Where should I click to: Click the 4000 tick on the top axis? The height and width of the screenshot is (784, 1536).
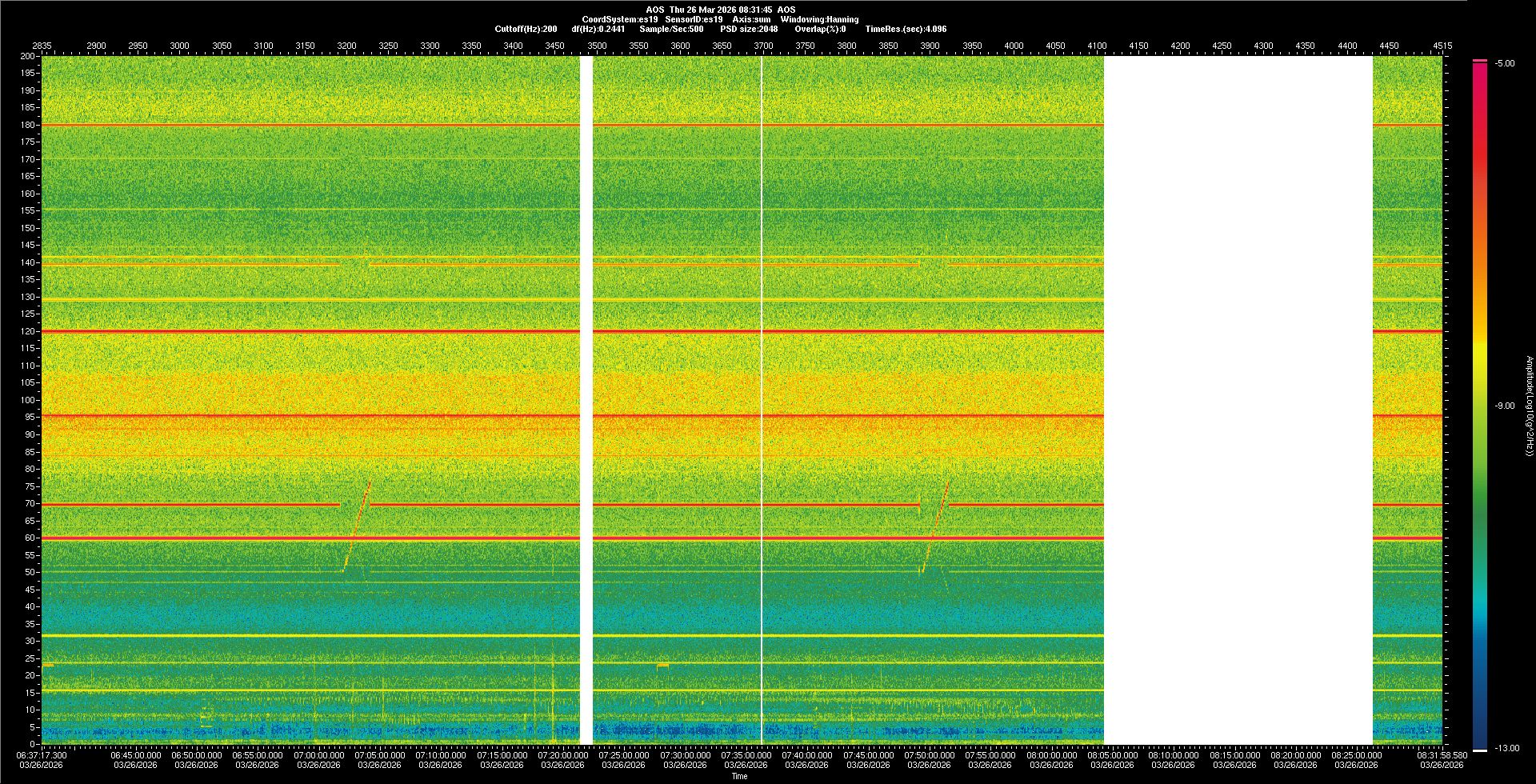pyautogui.click(x=1014, y=46)
